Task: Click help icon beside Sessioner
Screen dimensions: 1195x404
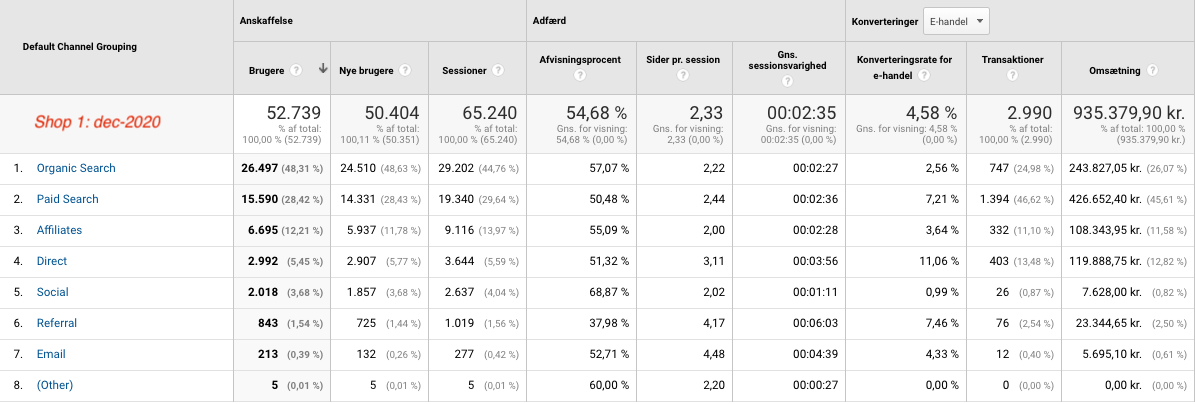Action: click(x=497, y=71)
